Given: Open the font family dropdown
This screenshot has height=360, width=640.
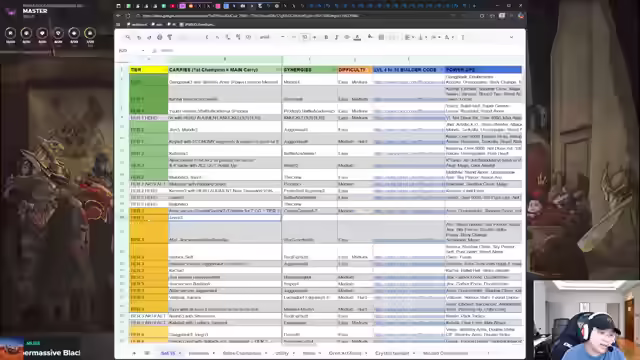Looking at the screenshot, I should pyautogui.click(x=271, y=37).
